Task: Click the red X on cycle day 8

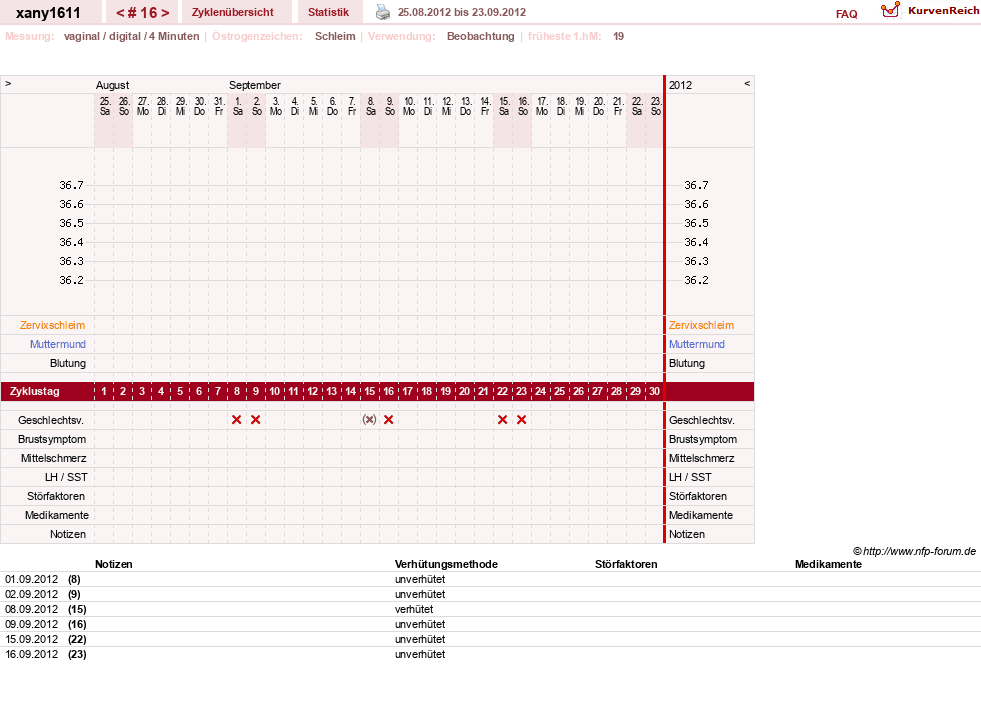Action: click(x=236, y=420)
